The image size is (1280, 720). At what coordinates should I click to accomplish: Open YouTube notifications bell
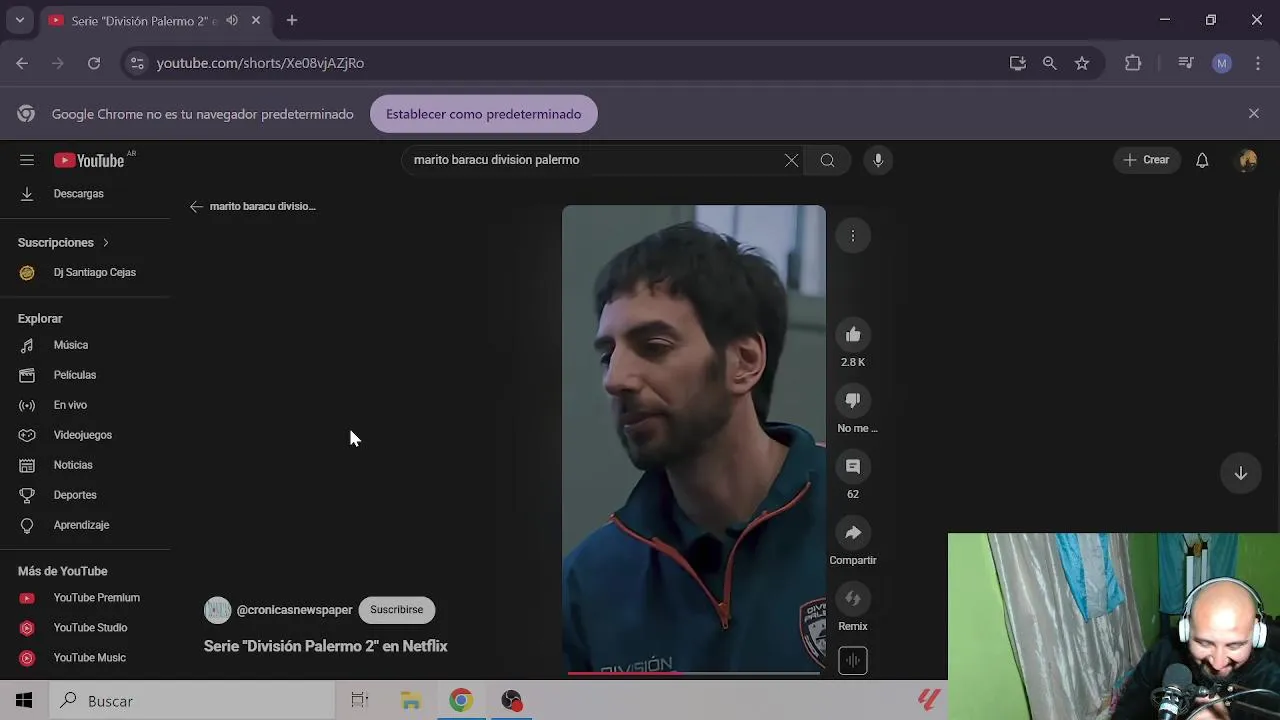pyautogui.click(x=1202, y=160)
